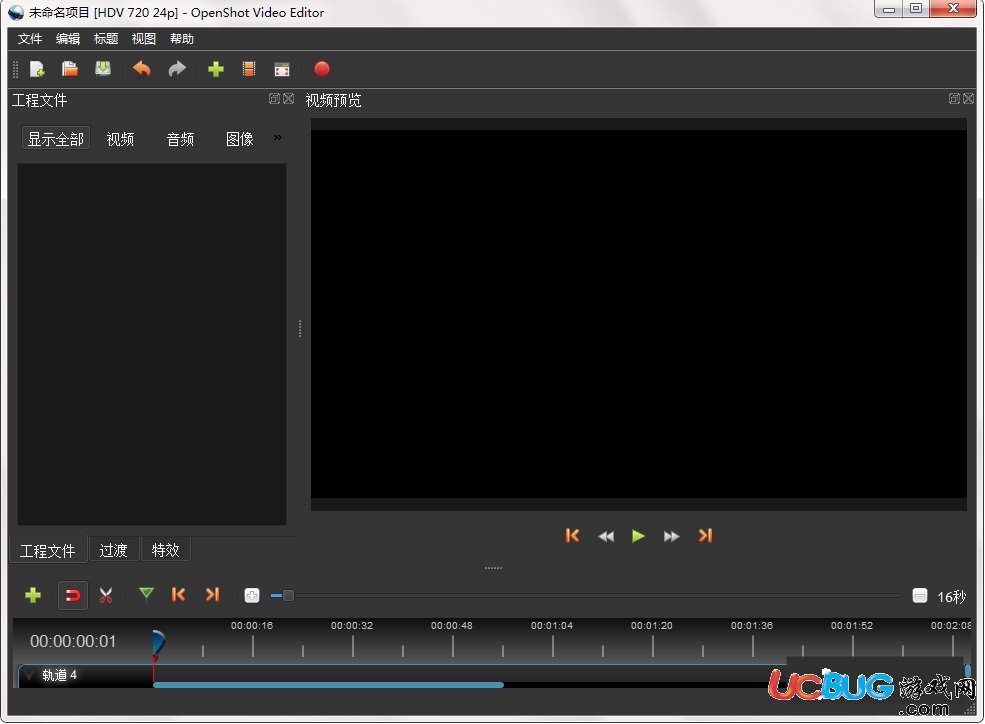Filter files by 音频
This screenshot has width=985, height=724.
tap(180, 139)
